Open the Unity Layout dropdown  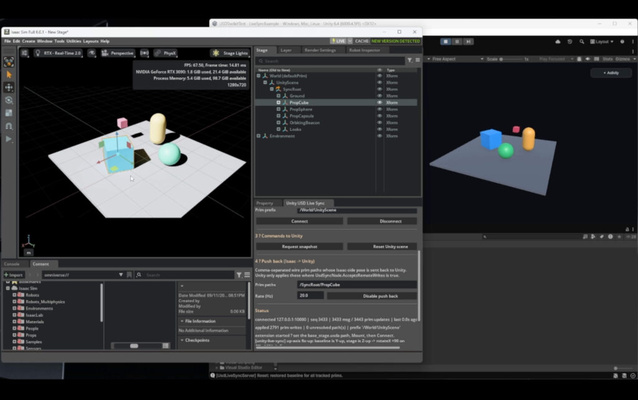tap(602, 42)
